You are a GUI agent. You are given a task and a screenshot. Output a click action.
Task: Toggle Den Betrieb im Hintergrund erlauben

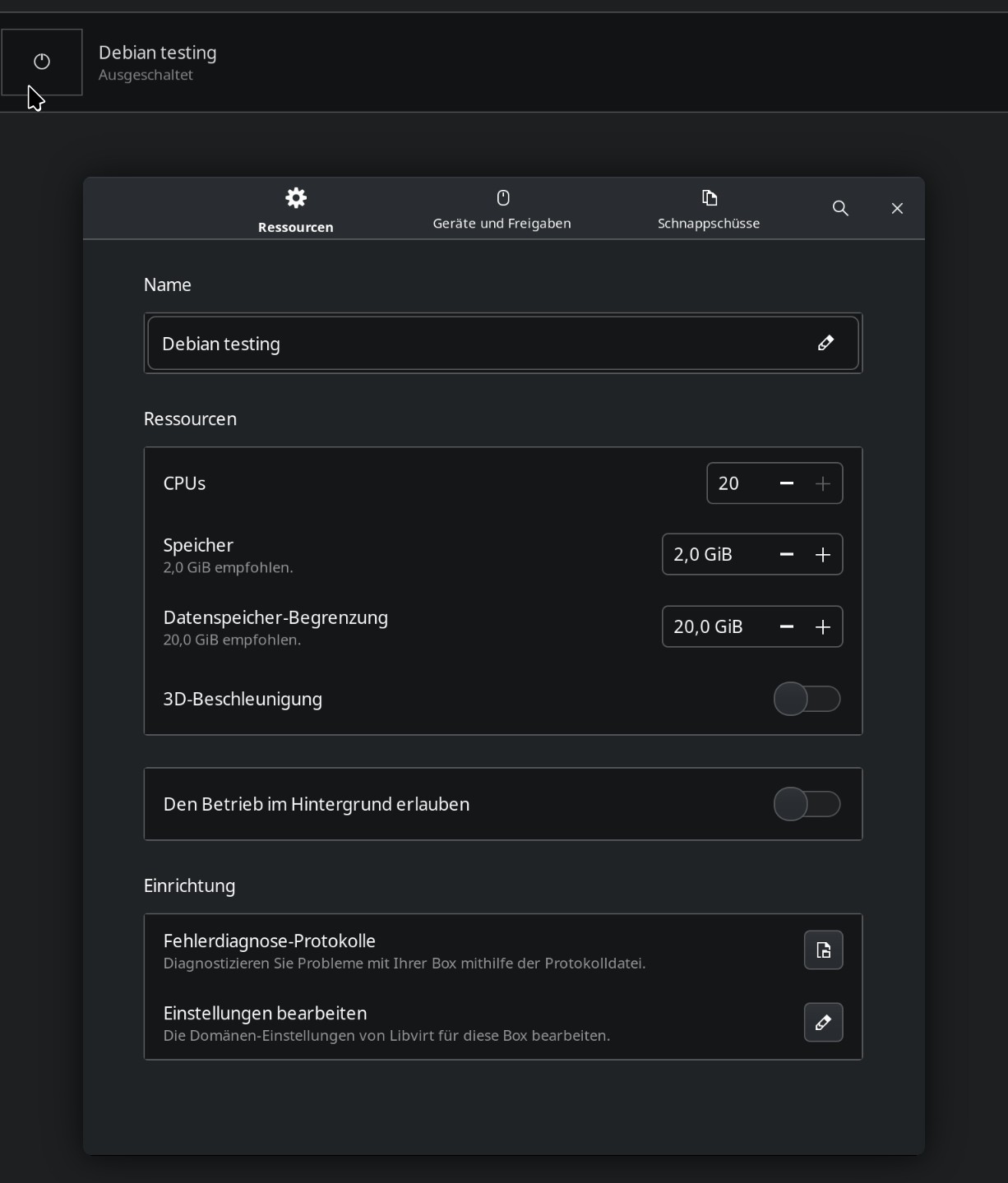coord(807,805)
